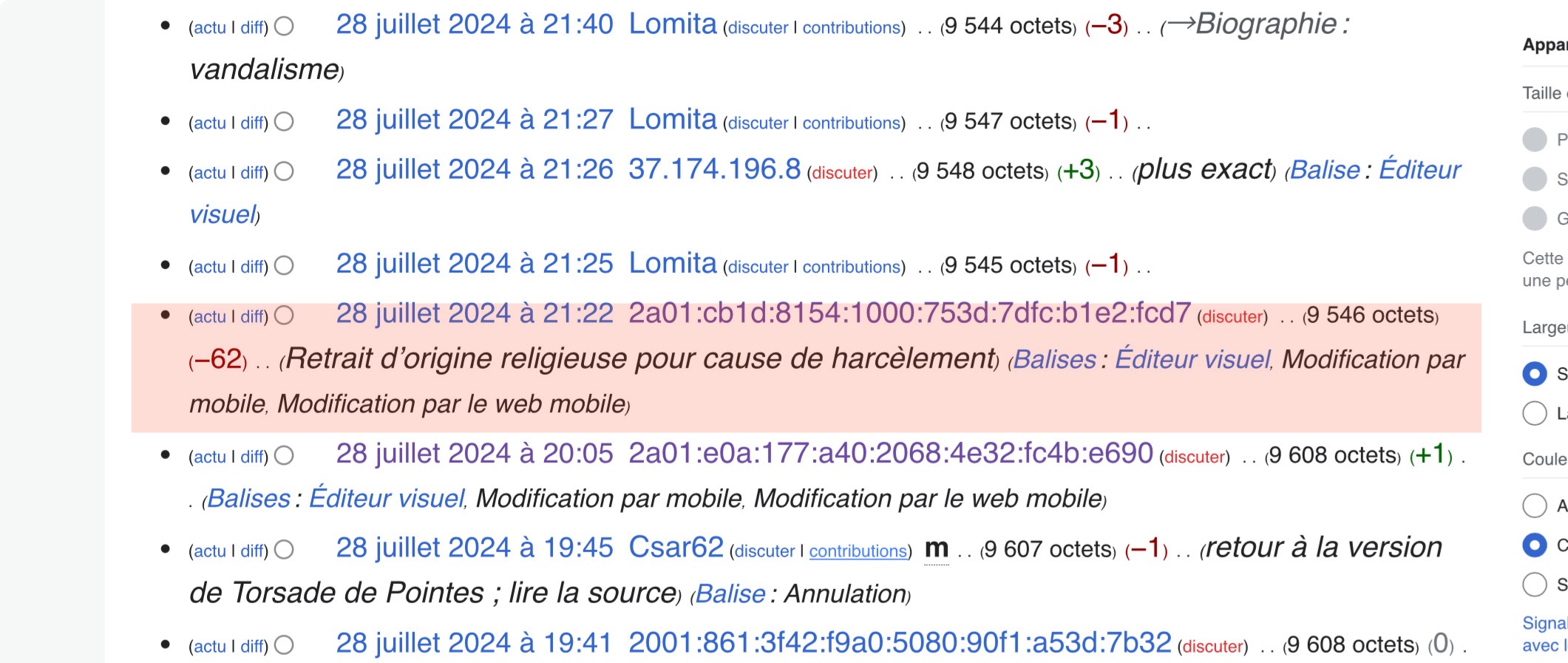1568x663 pixels.
Task: Click the Balise link on Csar62 entry
Action: coord(730,594)
